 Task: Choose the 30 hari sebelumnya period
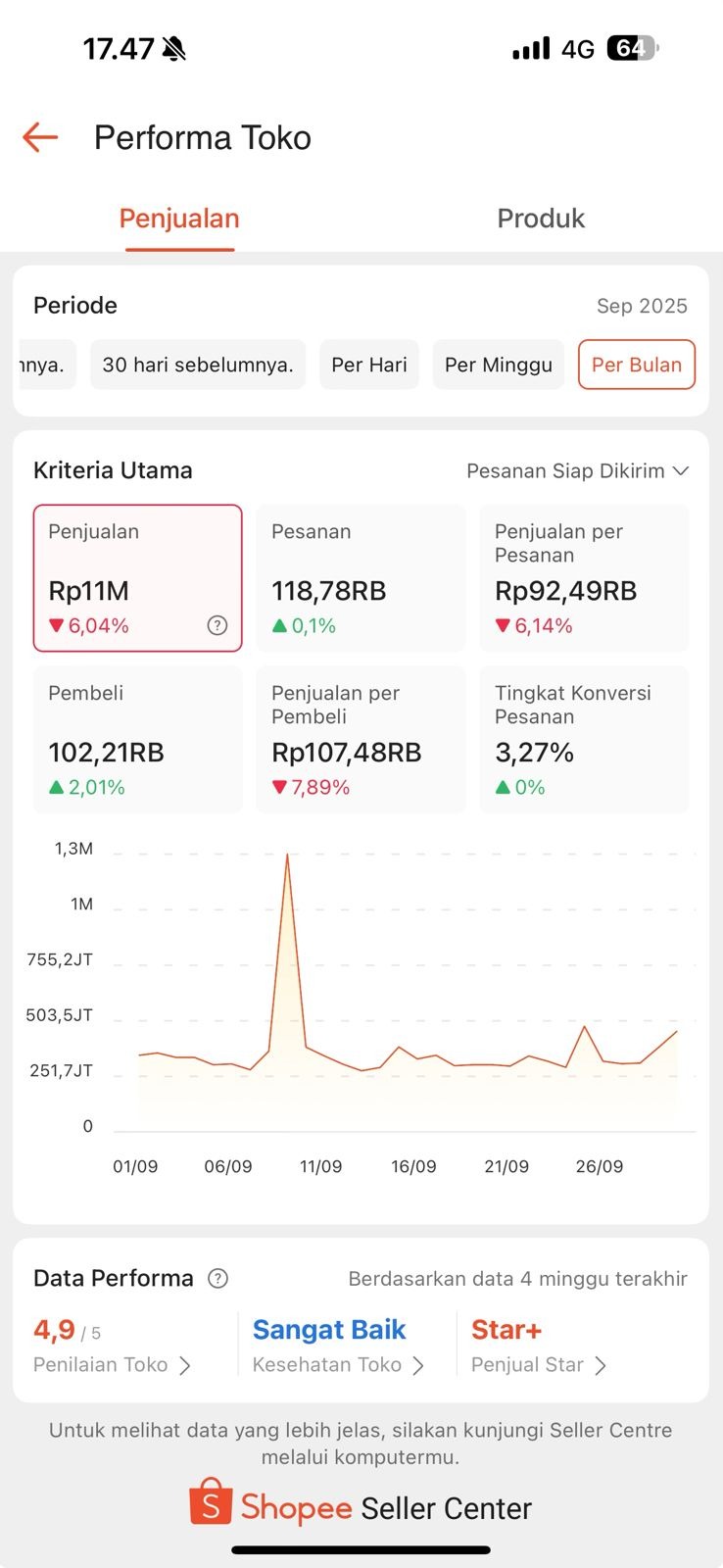coord(198,365)
